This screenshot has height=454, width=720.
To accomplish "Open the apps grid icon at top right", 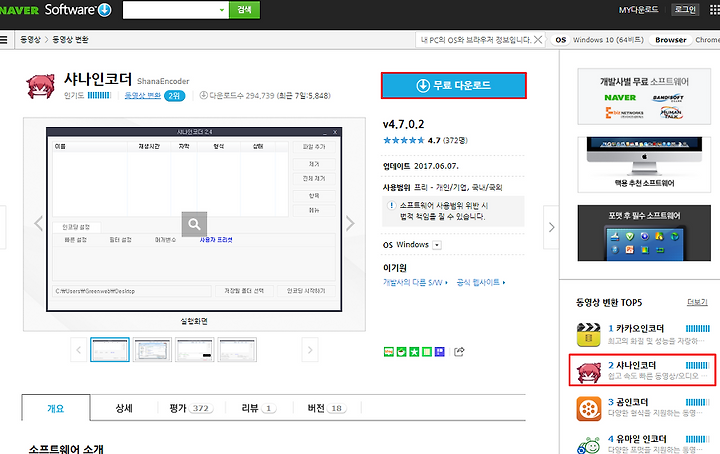I will point(715,10).
